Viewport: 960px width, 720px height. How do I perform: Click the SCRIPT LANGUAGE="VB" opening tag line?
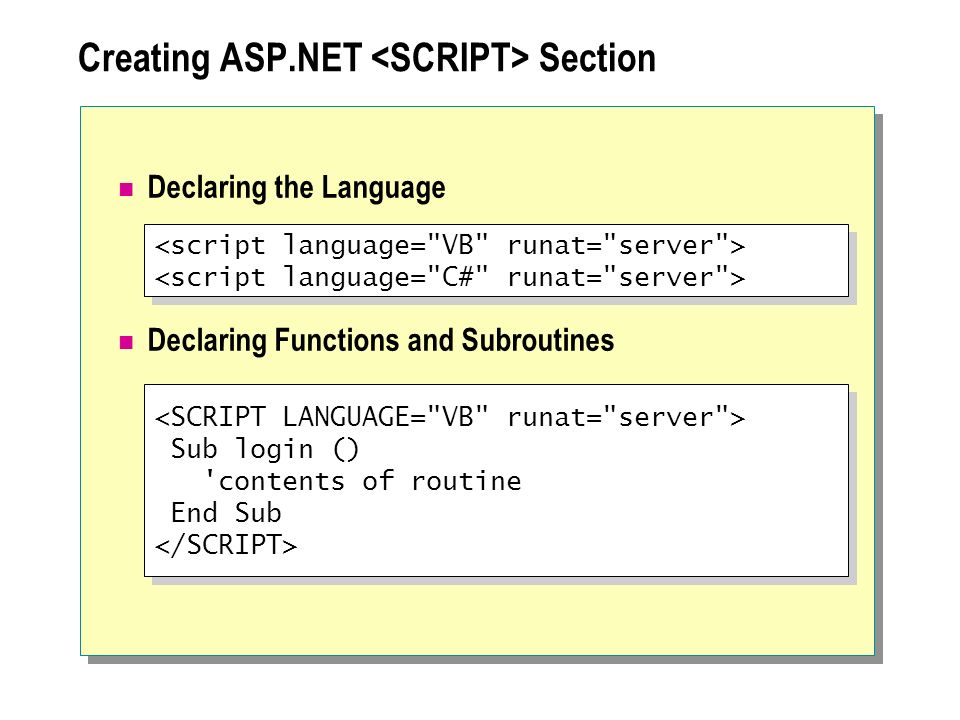point(450,417)
